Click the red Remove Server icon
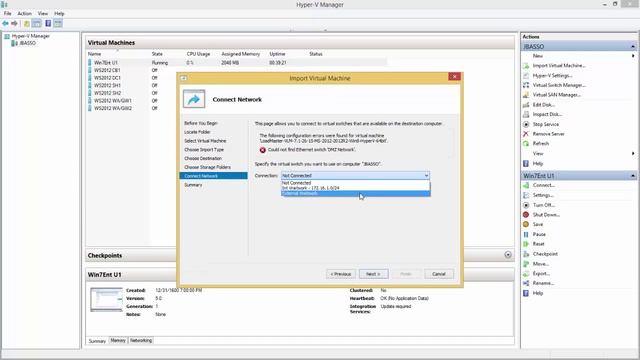 526,134
